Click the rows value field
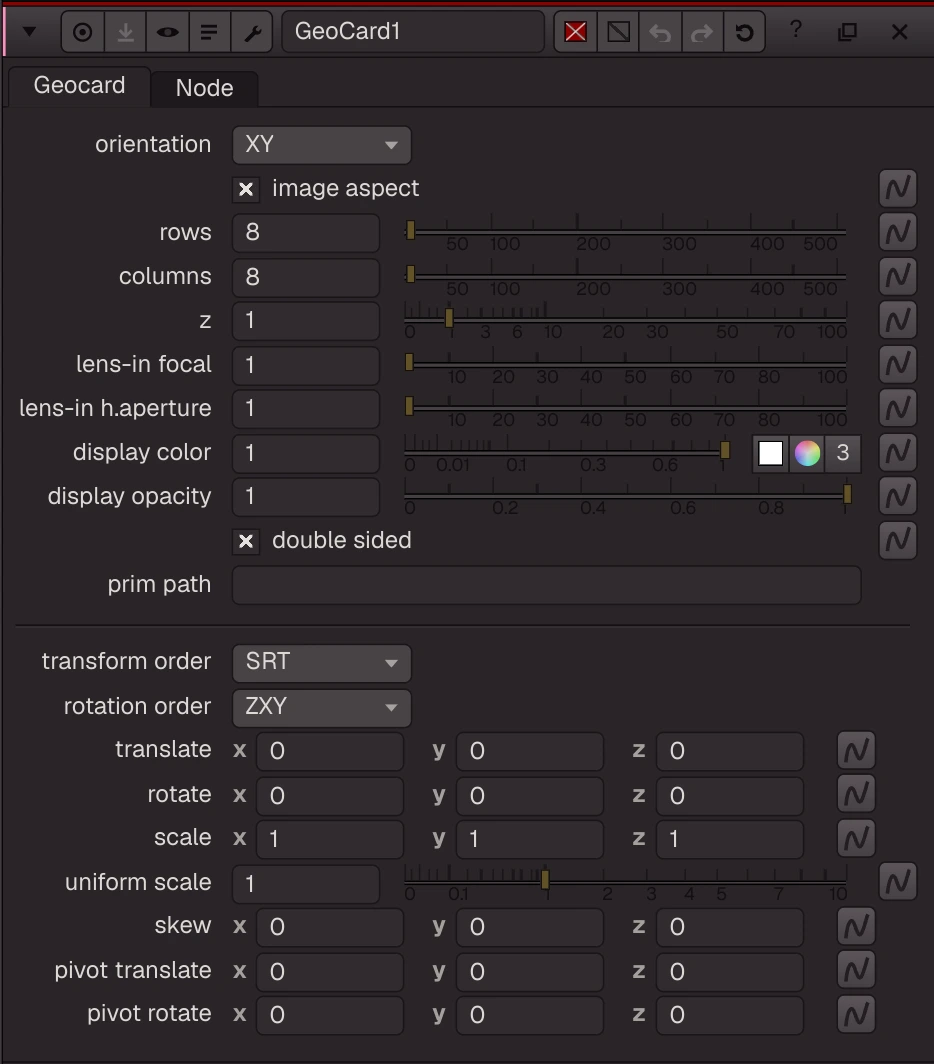Screen dimensions: 934x1064 pos(305,233)
